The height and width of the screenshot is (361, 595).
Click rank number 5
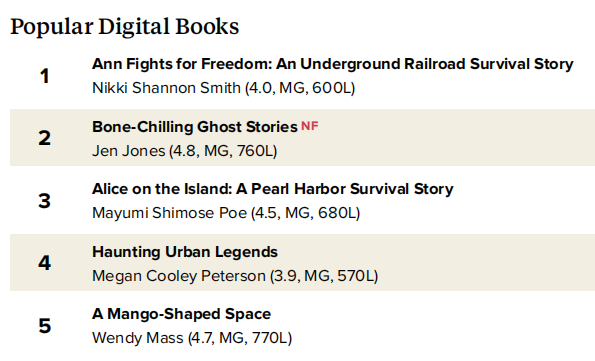point(44,326)
